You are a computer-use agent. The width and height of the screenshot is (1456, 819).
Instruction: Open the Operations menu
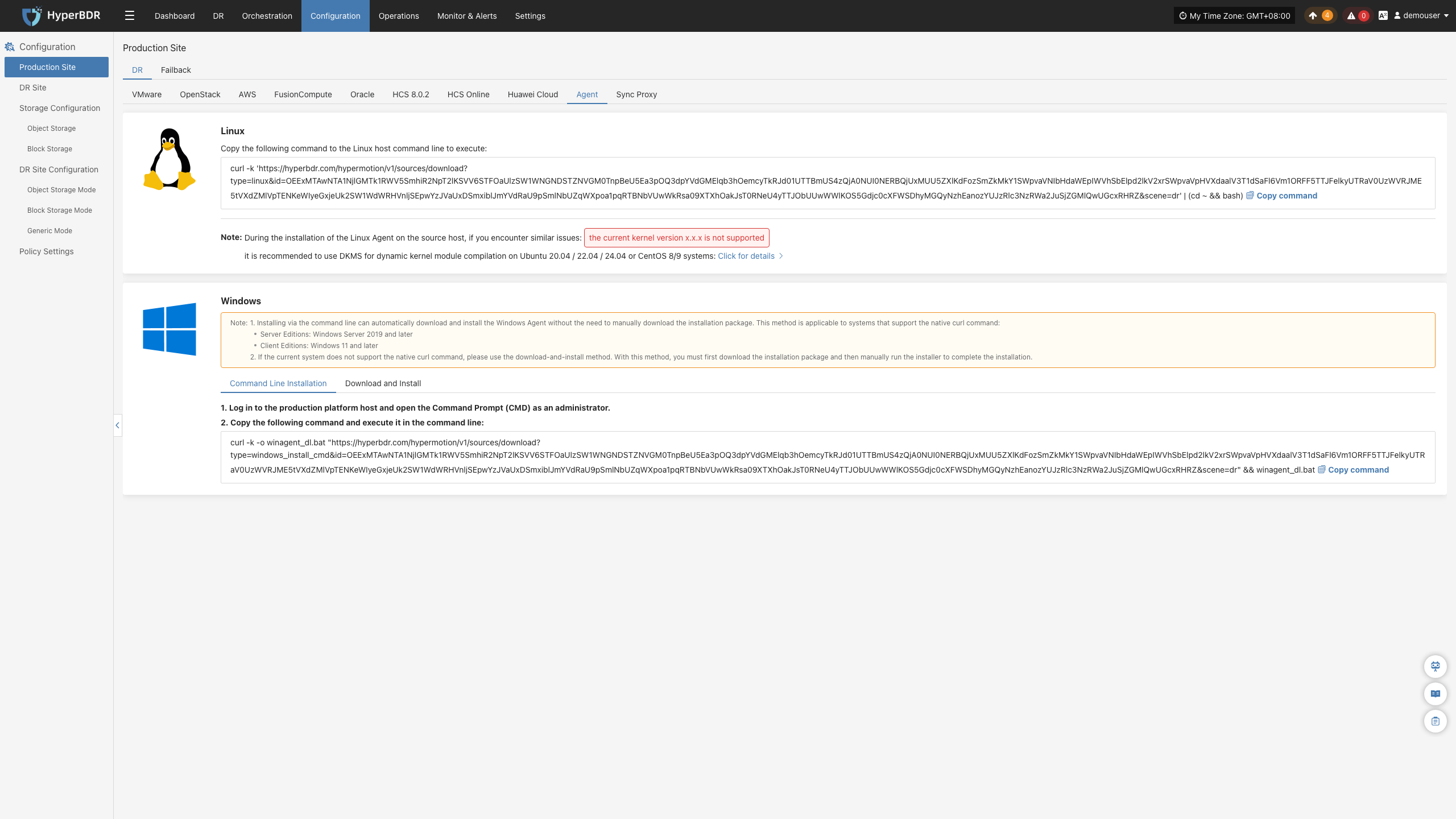[399, 16]
